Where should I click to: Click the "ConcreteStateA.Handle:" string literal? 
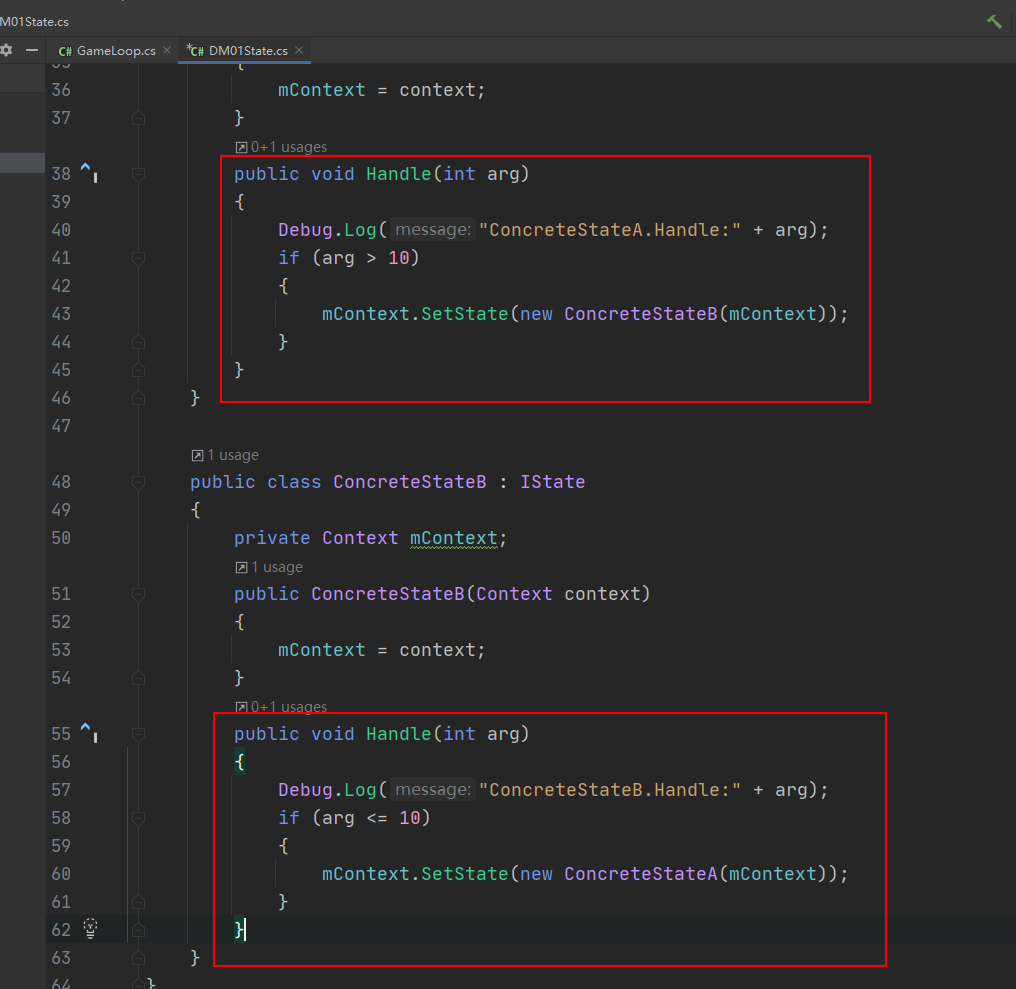[609, 229]
